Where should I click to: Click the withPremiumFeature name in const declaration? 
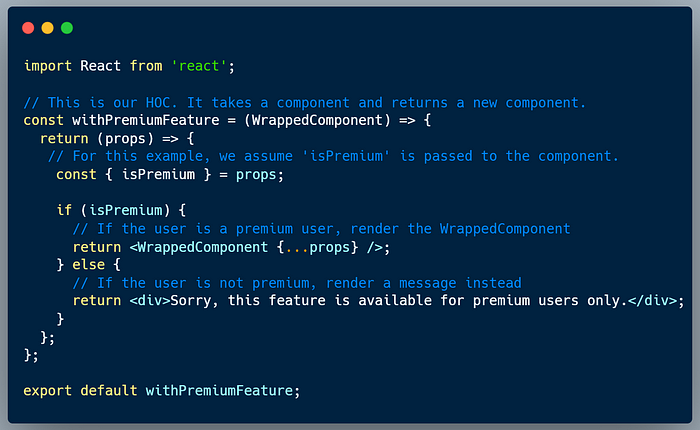[x=146, y=121]
